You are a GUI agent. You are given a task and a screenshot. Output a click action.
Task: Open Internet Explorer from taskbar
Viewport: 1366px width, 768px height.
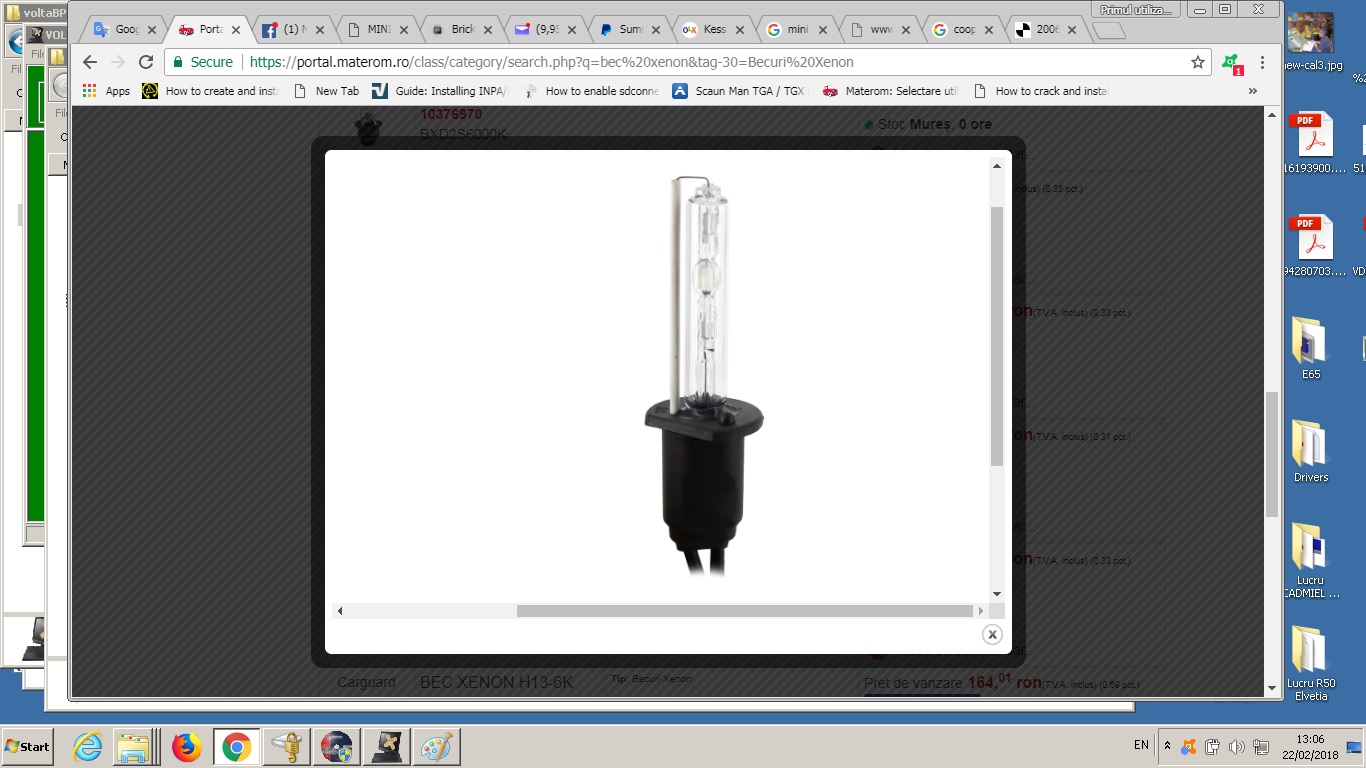pyautogui.click(x=88, y=747)
